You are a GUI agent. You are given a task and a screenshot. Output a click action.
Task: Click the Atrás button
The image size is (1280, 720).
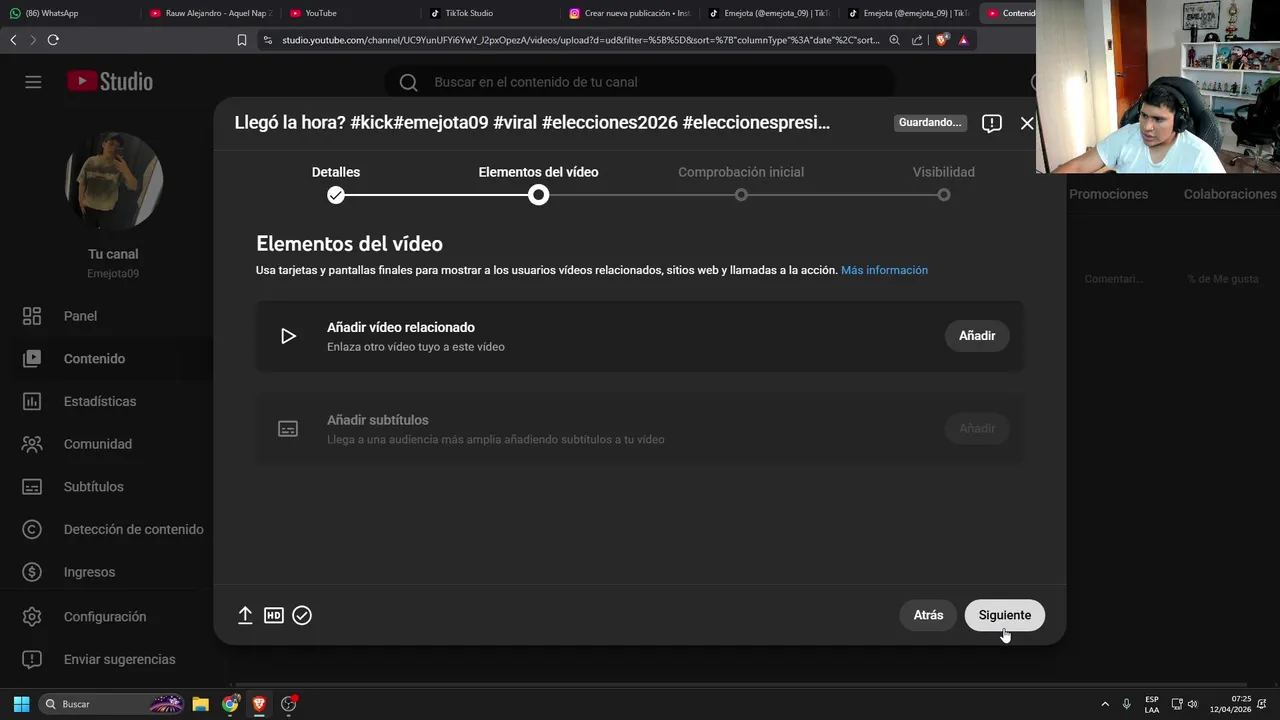(x=928, y=615)
